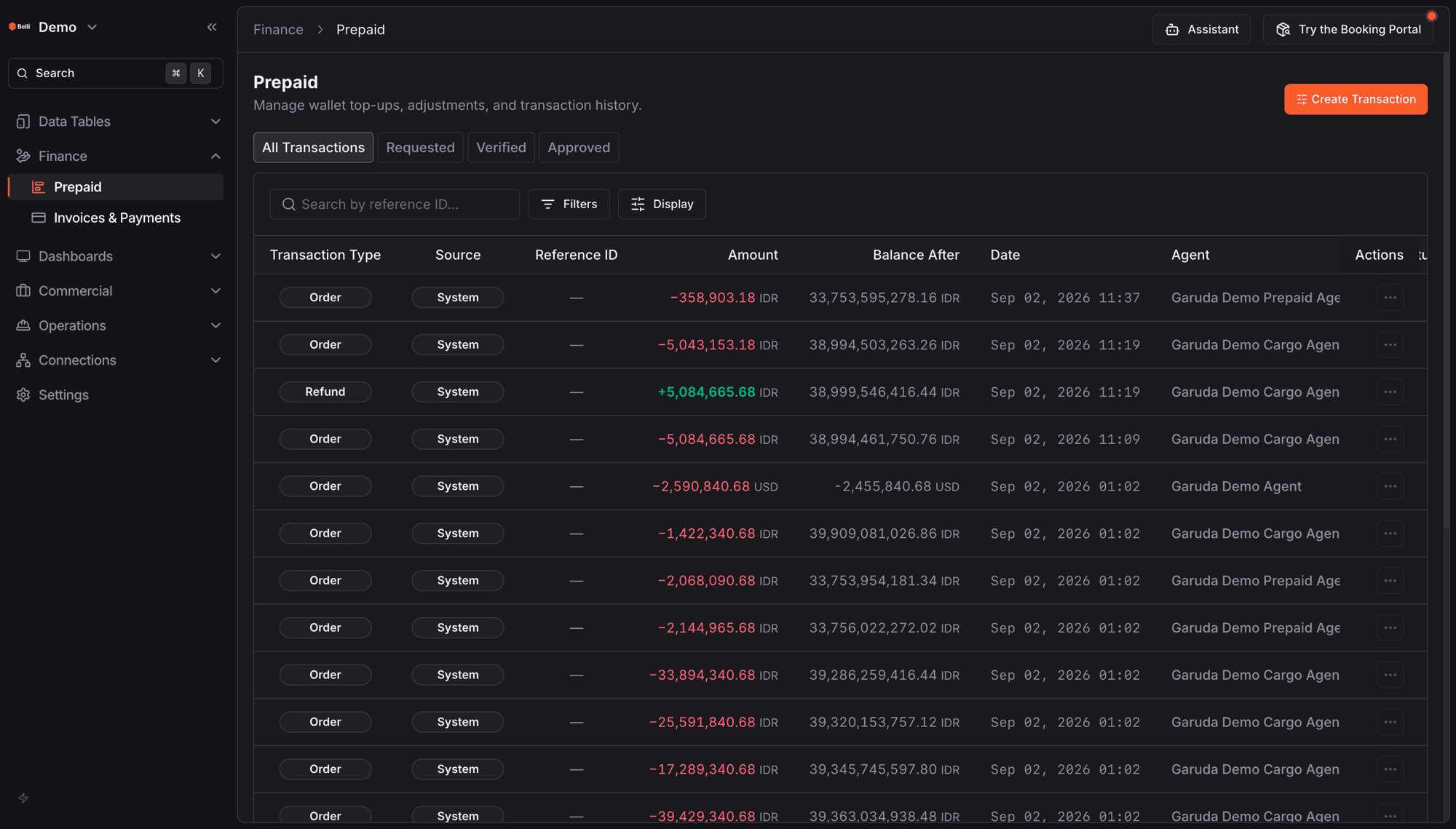Click the Filters funnel icon
Screen dimensions: 1456x829
coord(548,204)
